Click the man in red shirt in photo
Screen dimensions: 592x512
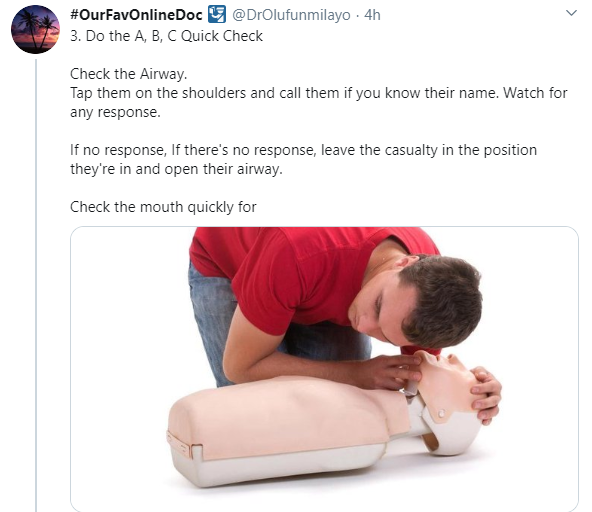click(332, 298)
